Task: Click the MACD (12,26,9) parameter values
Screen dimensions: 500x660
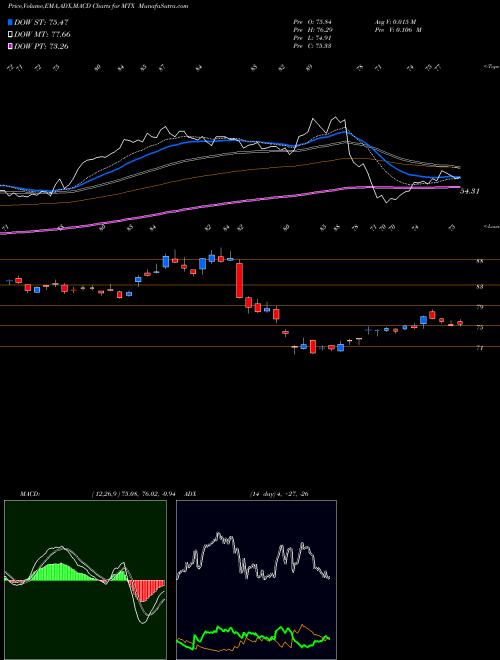Action: (x=136, y=494)
